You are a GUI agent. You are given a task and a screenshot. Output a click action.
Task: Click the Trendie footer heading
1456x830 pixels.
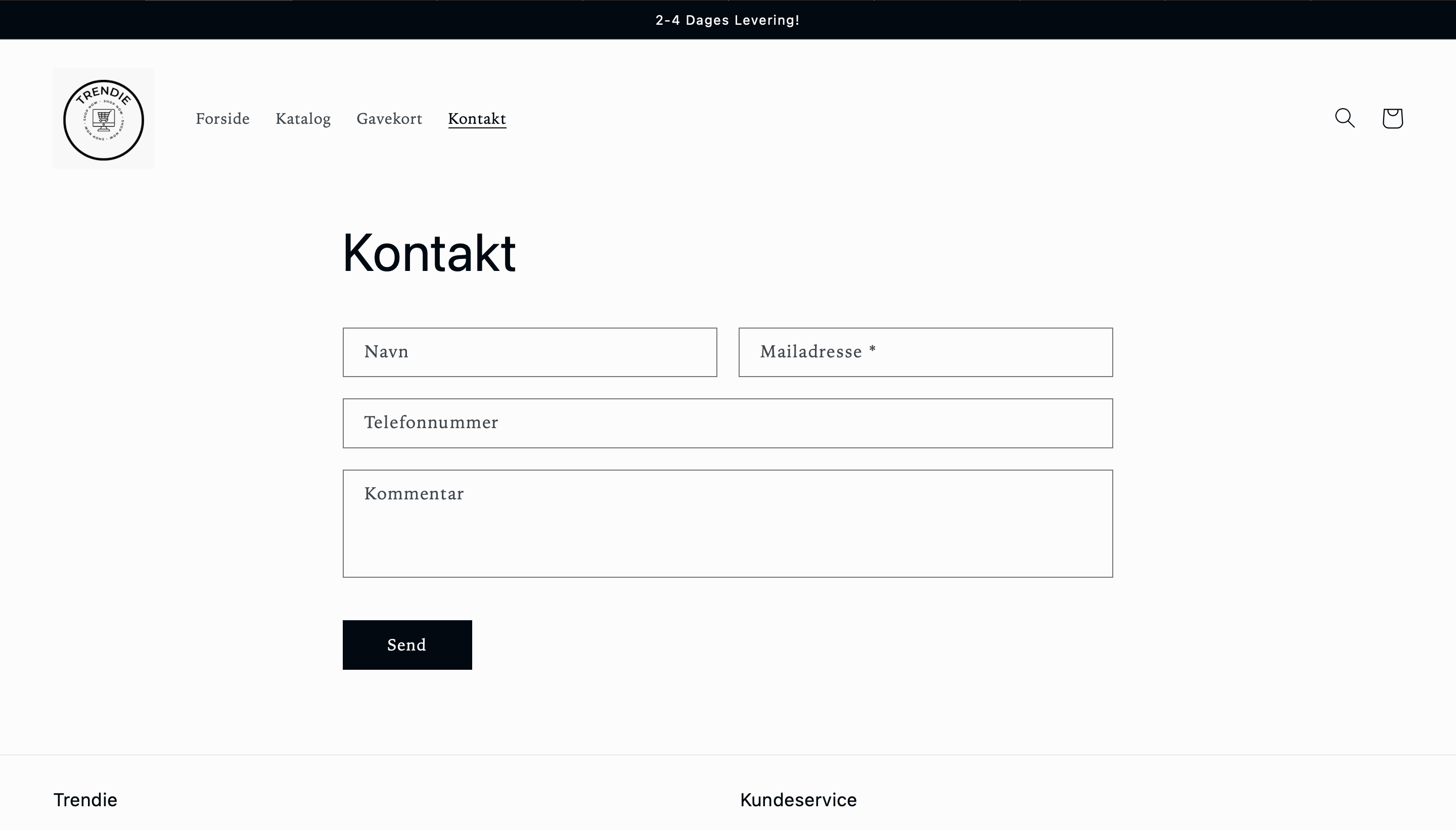85,800
